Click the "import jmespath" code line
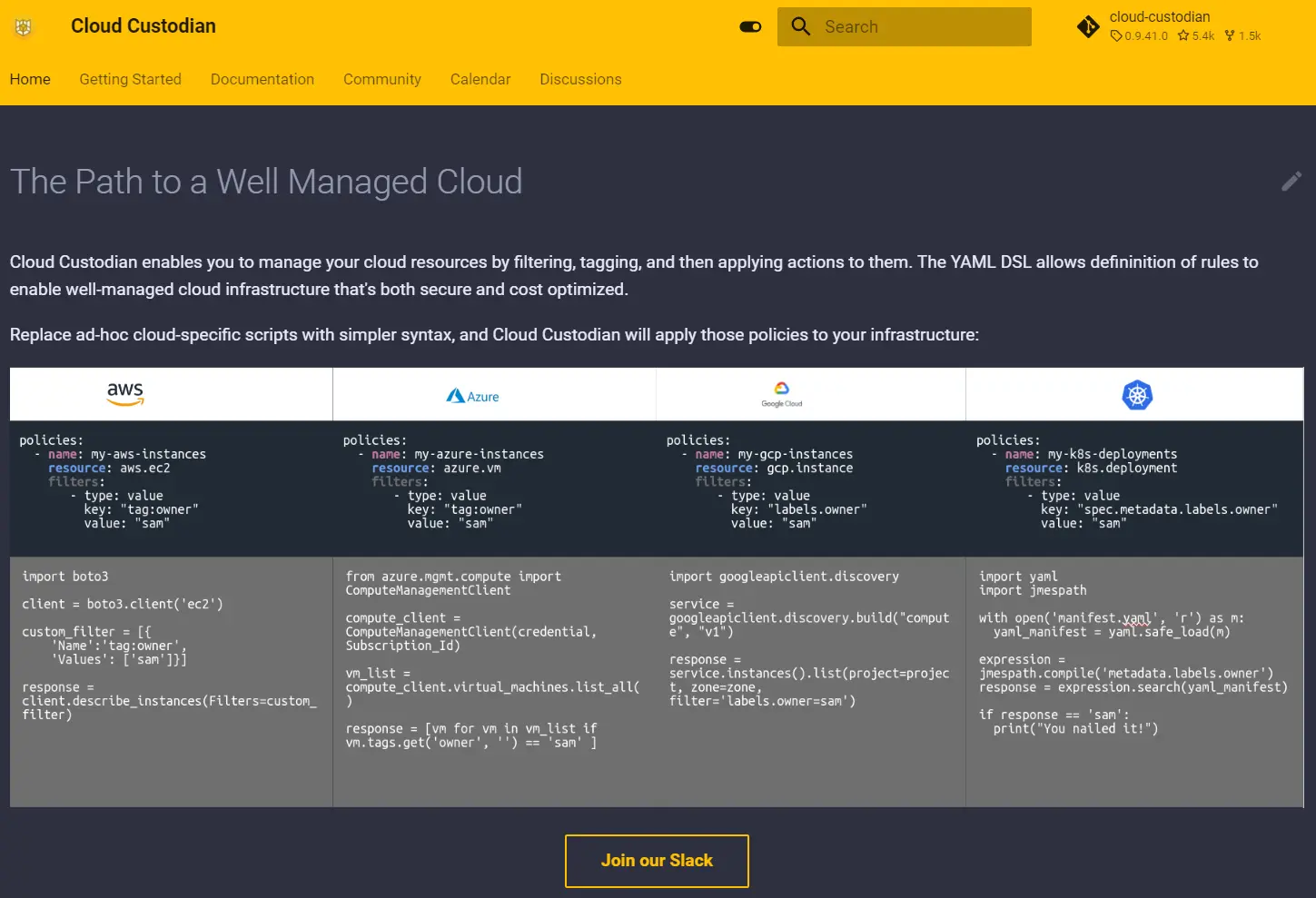Viewport: 1316px width, 898px height. point(1033,590)
